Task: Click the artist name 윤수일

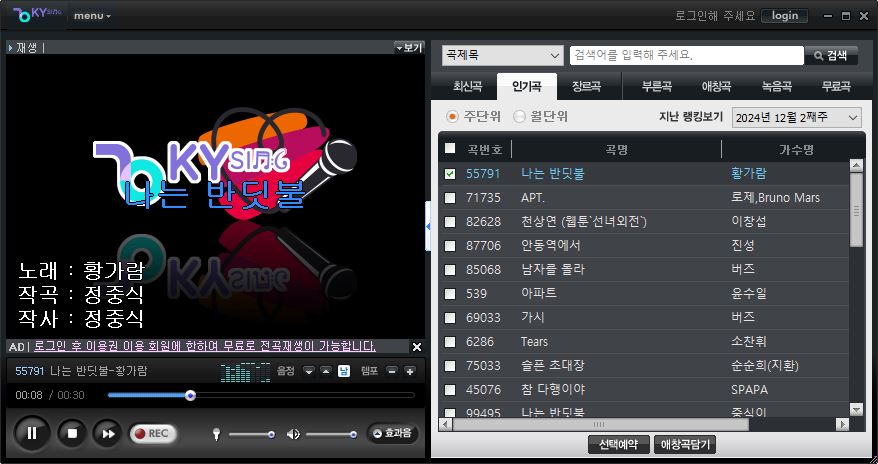Action: click(x=749, y=293)
